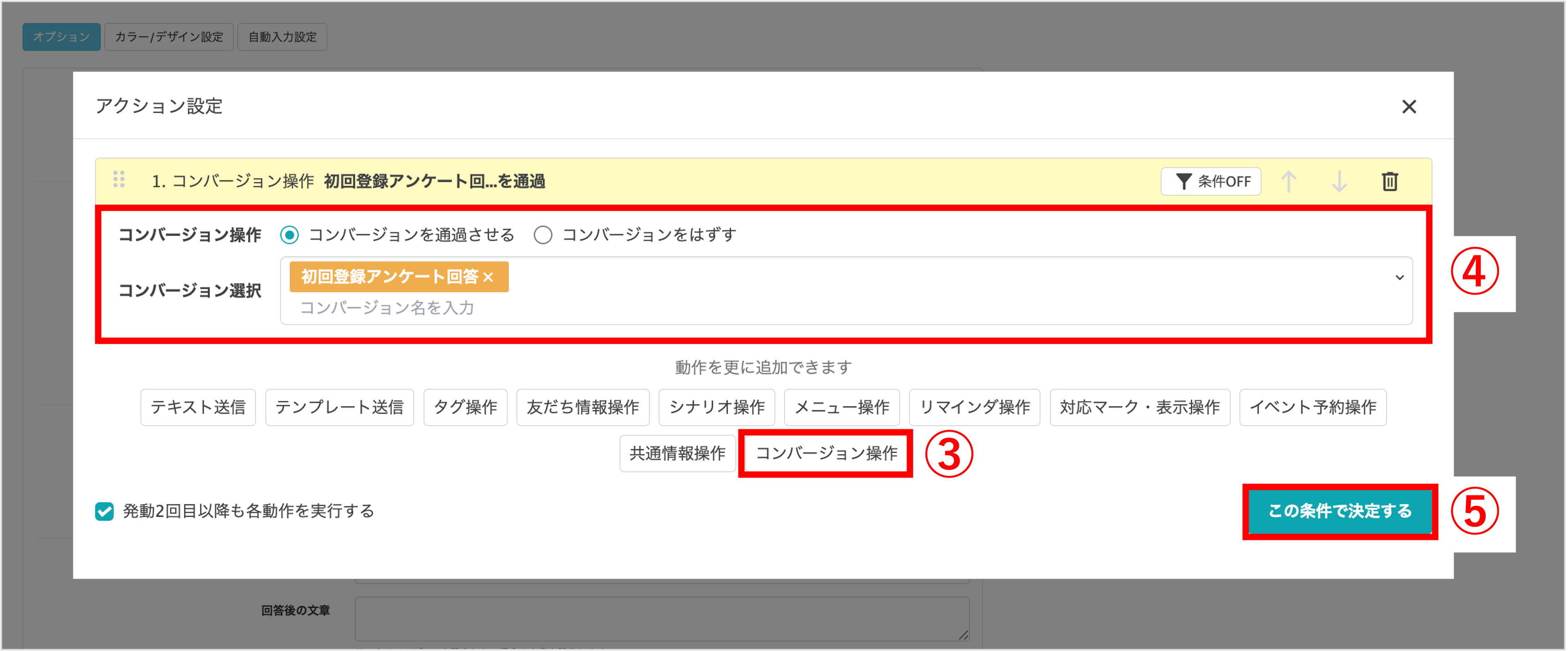Click the move-down arrow icon

[x=1338, y=181]
